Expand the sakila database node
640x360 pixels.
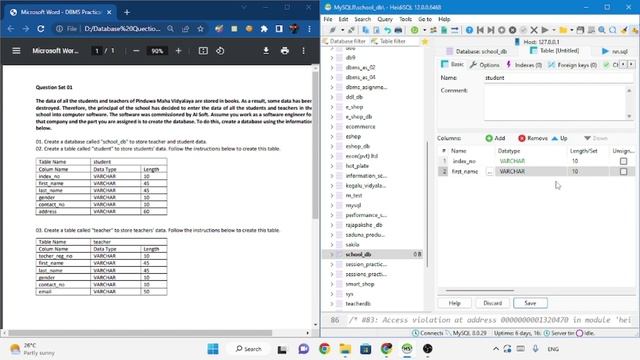point(332,244)
